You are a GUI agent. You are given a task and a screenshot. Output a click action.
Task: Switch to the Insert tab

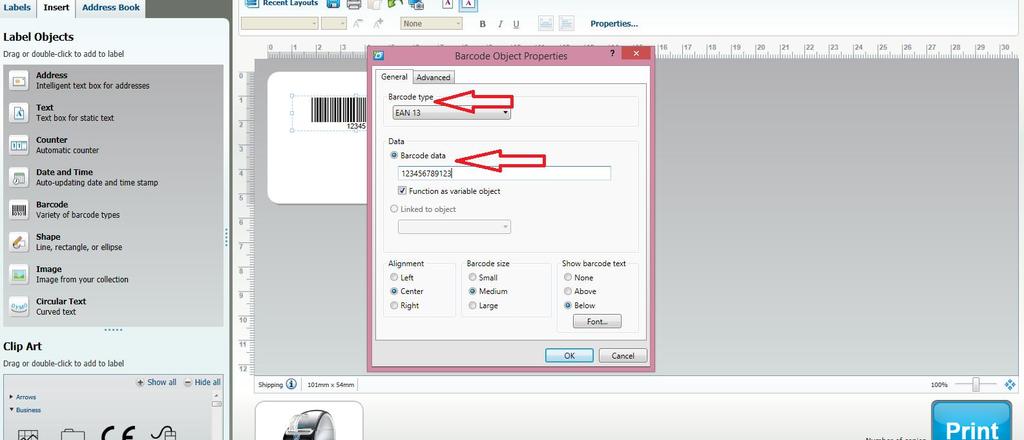coord(56,8)
